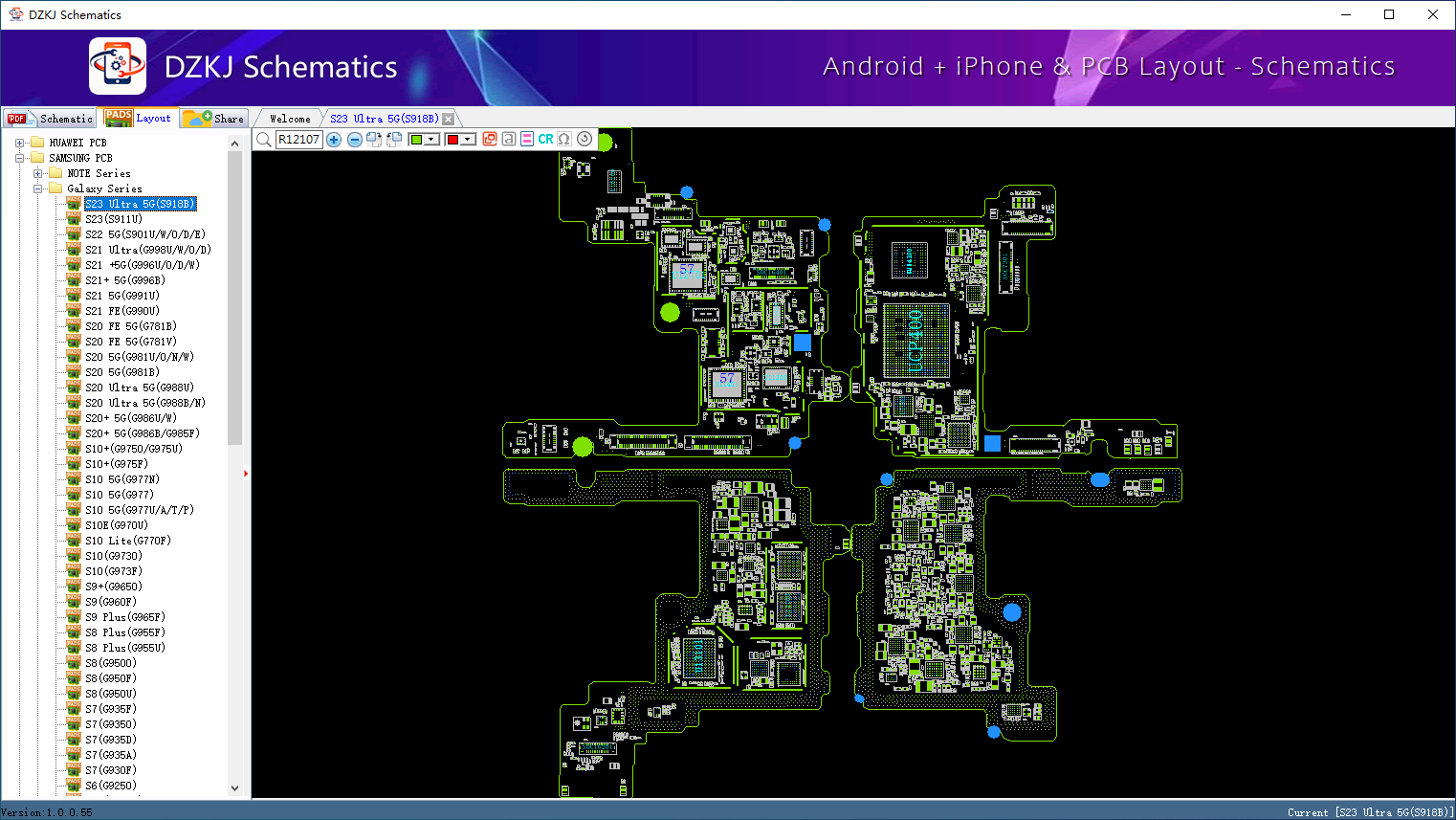Open S10+(G975F) layout
The height and width of the screenshot is (820, 1456).
(x=117, y=464)
